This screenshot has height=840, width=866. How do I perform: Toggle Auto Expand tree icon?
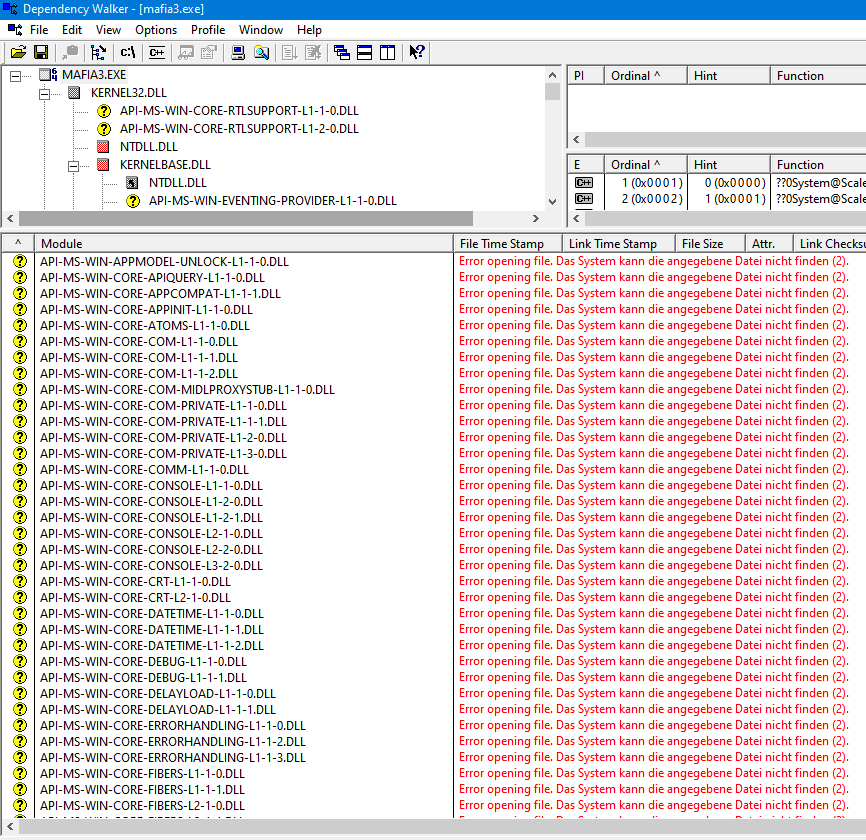[x=98, y=52]
